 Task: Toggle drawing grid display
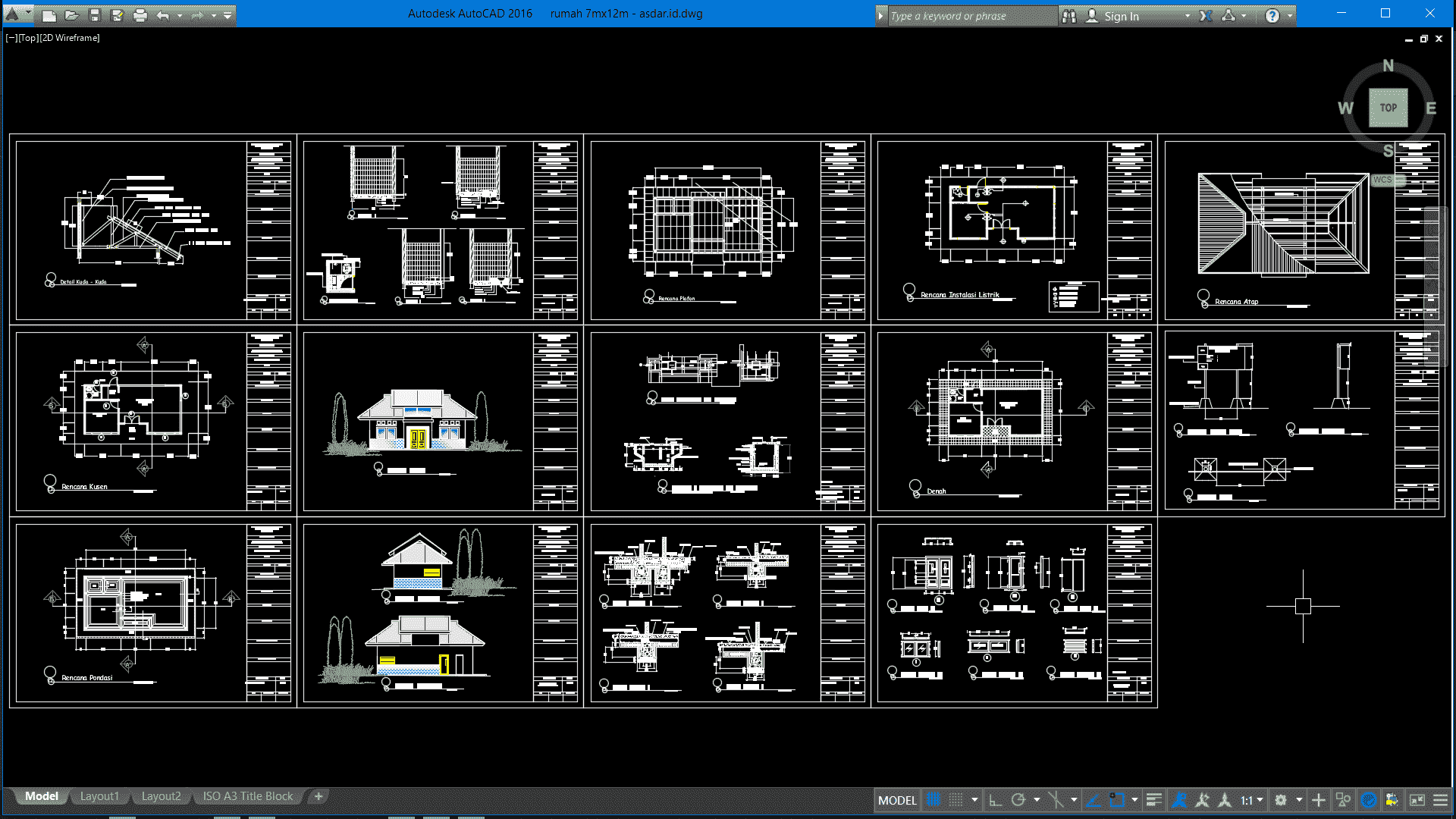(933, 800)
